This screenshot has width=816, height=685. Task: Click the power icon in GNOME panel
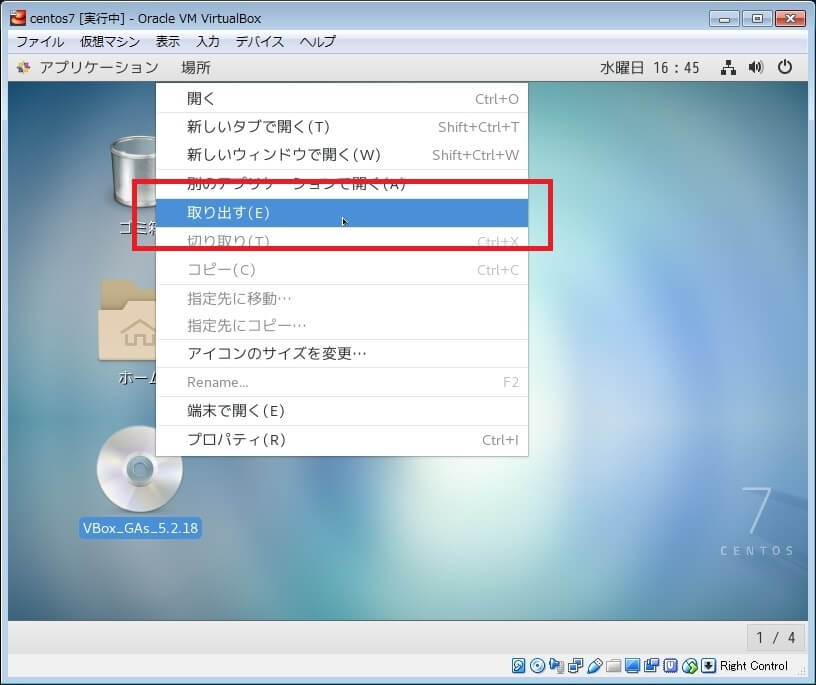785,68
